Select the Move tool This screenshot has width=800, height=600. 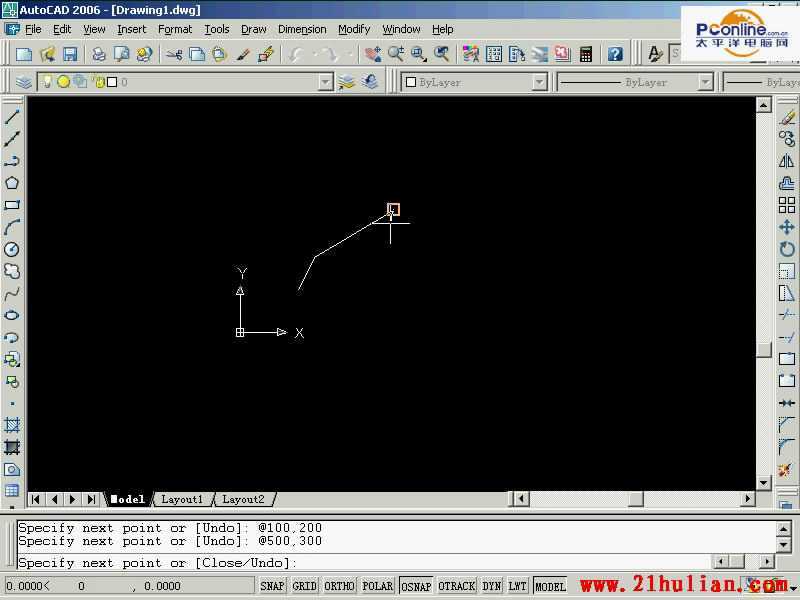coord(787,227)
